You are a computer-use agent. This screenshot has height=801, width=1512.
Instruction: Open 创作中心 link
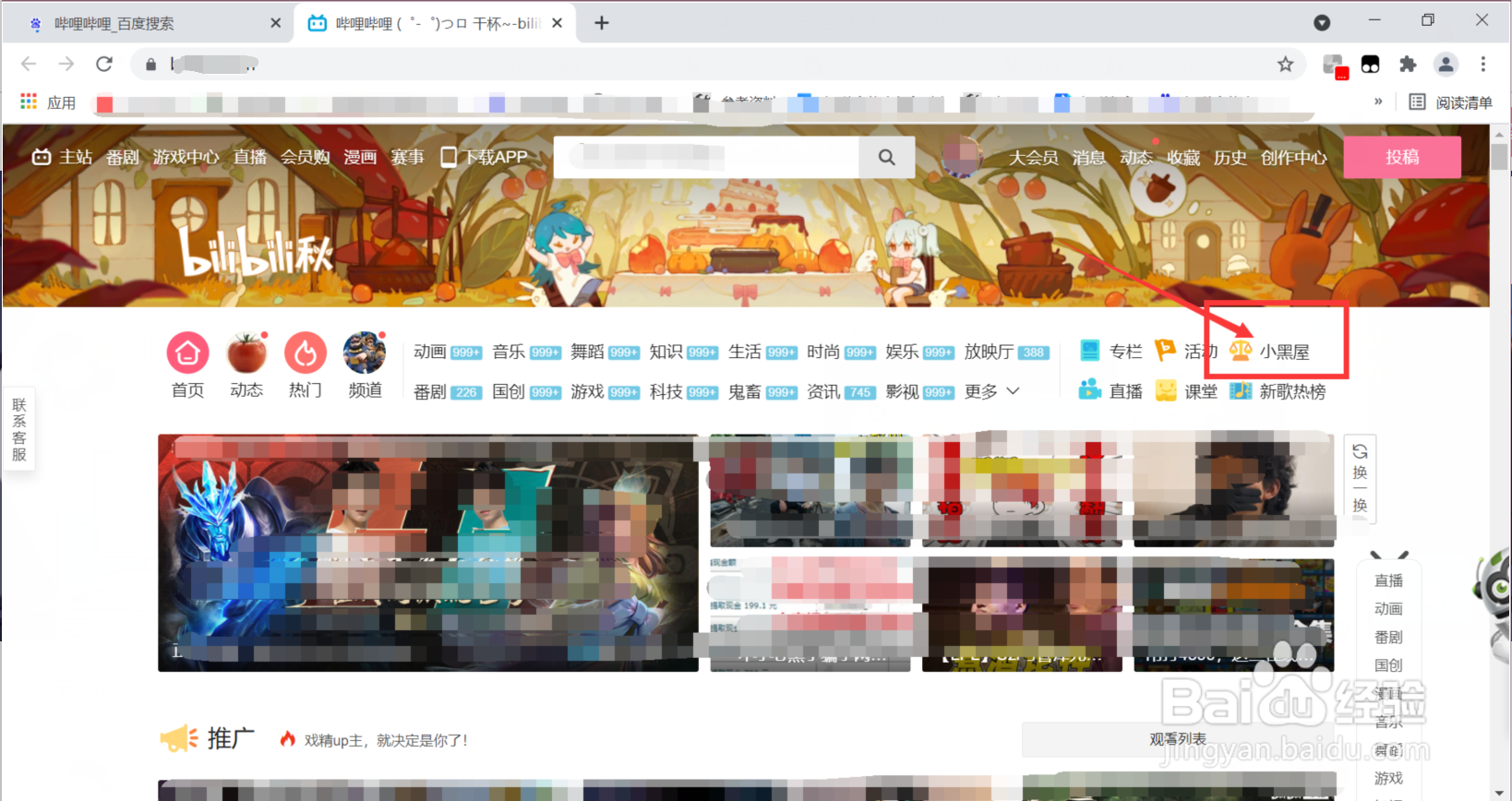click(1293, 158)
